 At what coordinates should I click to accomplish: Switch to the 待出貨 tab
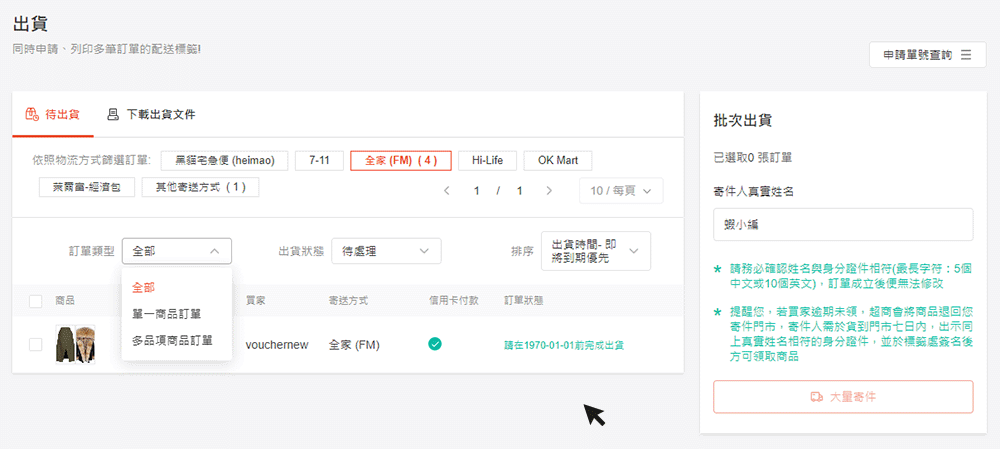point(53,114)
